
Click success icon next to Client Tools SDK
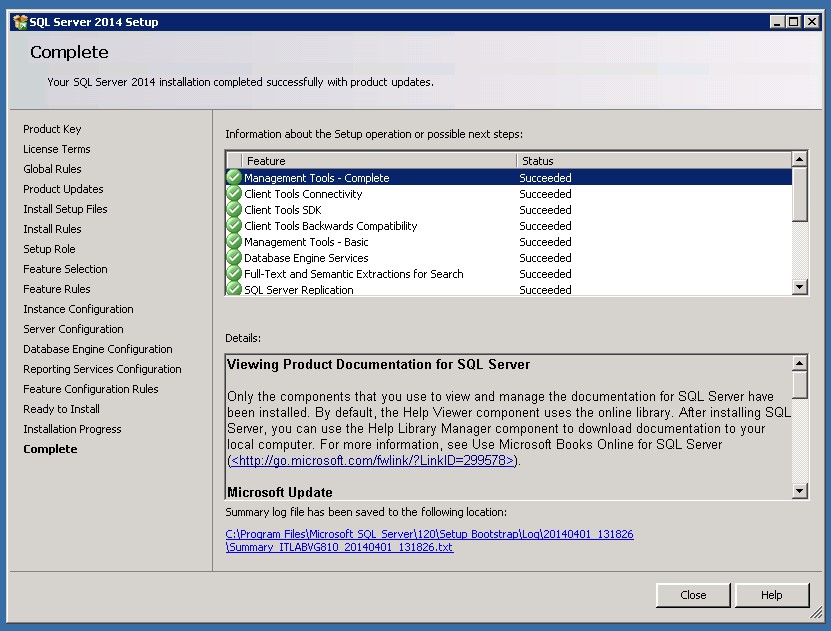click(234, 210)
